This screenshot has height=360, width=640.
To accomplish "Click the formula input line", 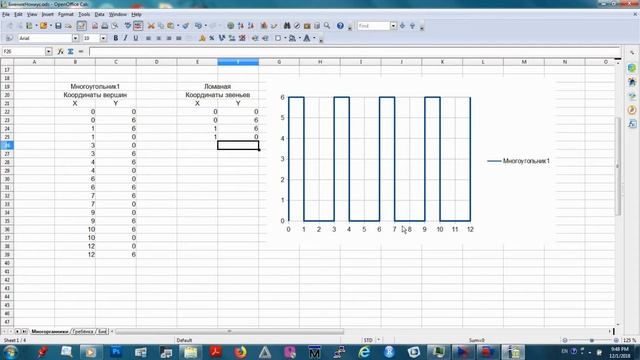I will point(354,51).
